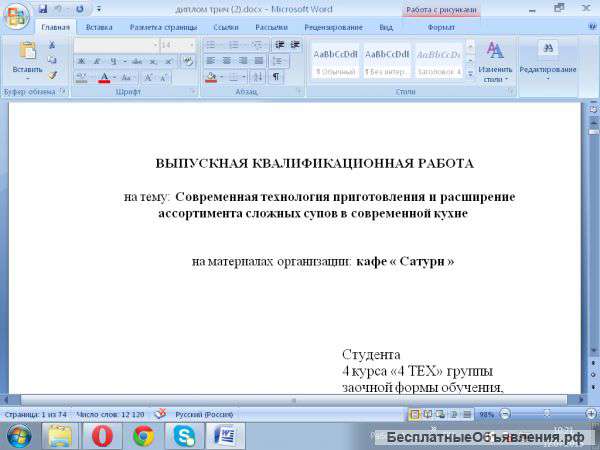Justify the paragraph text
The height and width of the screenshot is (450, 600).
(x=259, y=61)
